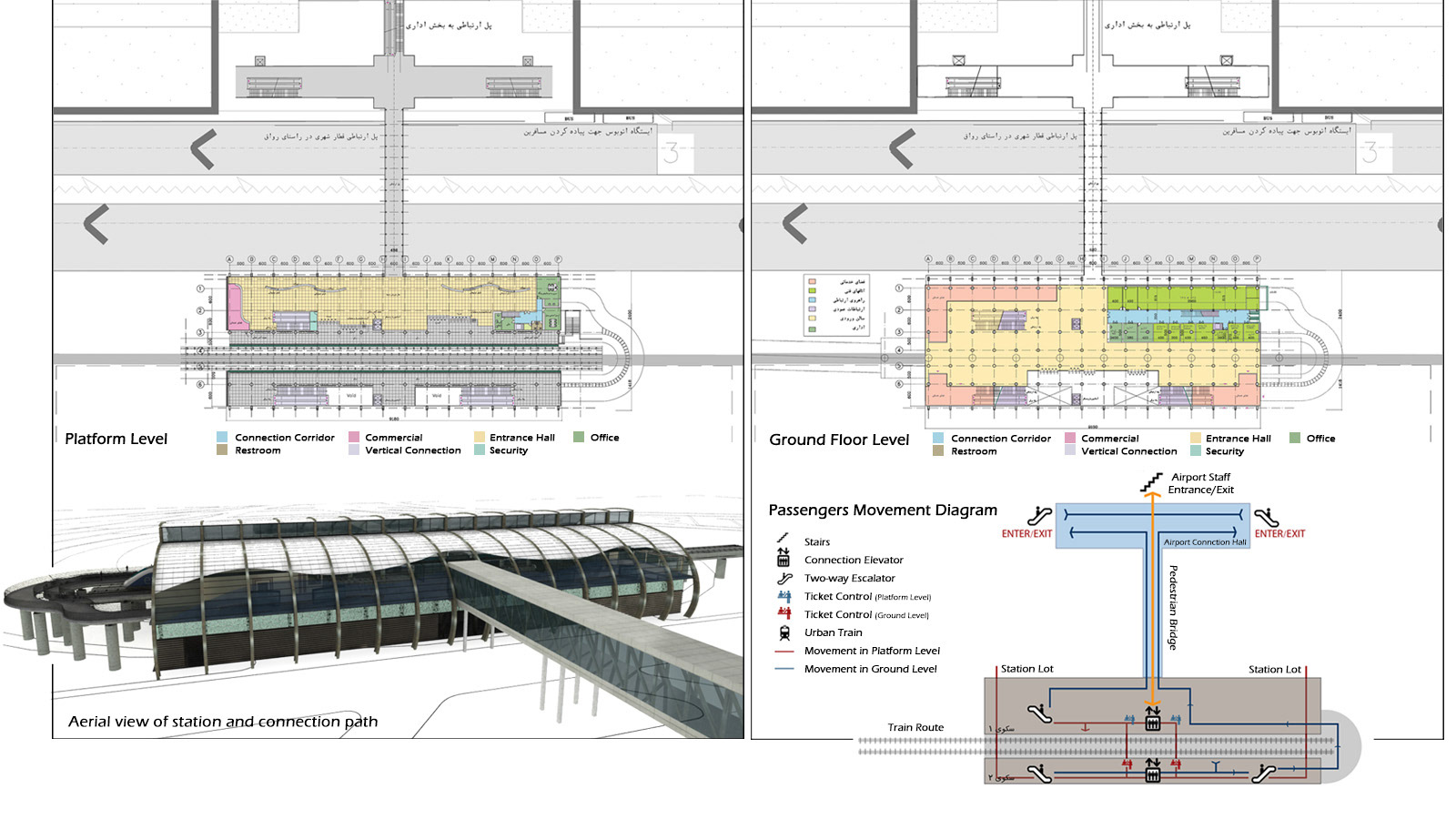Click the 'Passengers Movement Diagram' heading
Screen dimensions: 1456x819
coord(883,511)
